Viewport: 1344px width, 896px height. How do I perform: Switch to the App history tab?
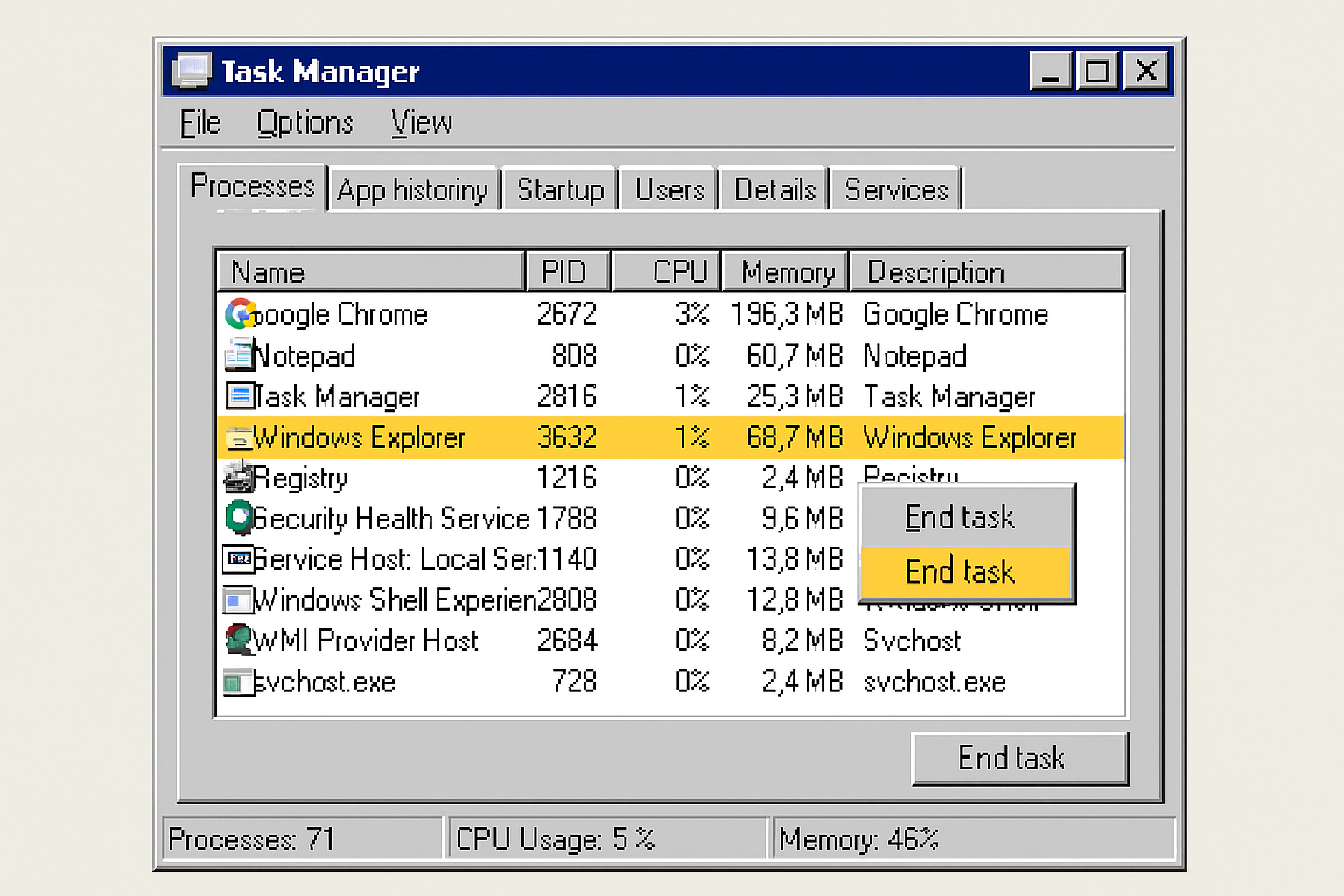(x=413, y=189)
